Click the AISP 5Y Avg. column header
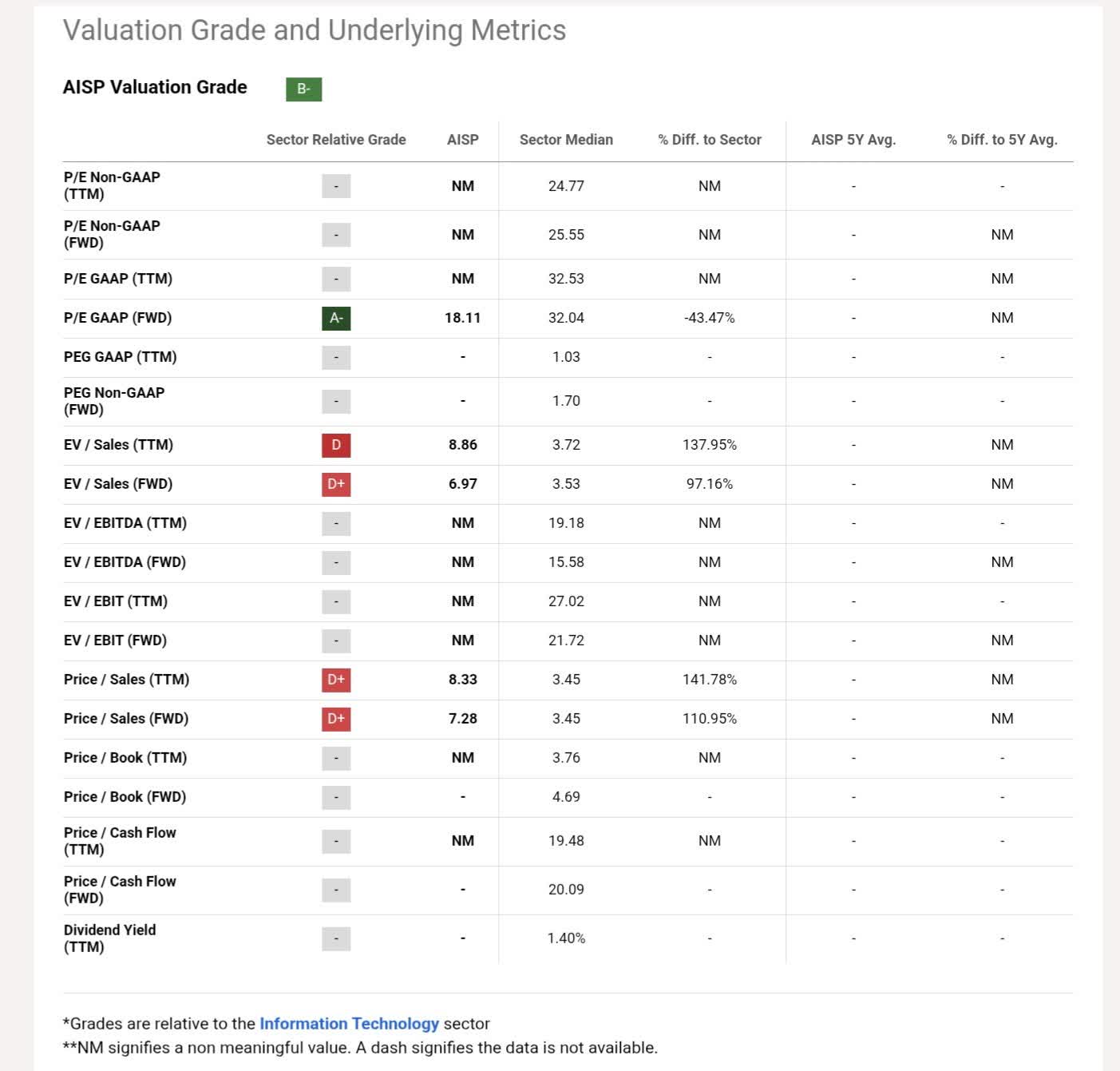The height and width of the screenshot is (1071, 1120). (x=853, y=140)
